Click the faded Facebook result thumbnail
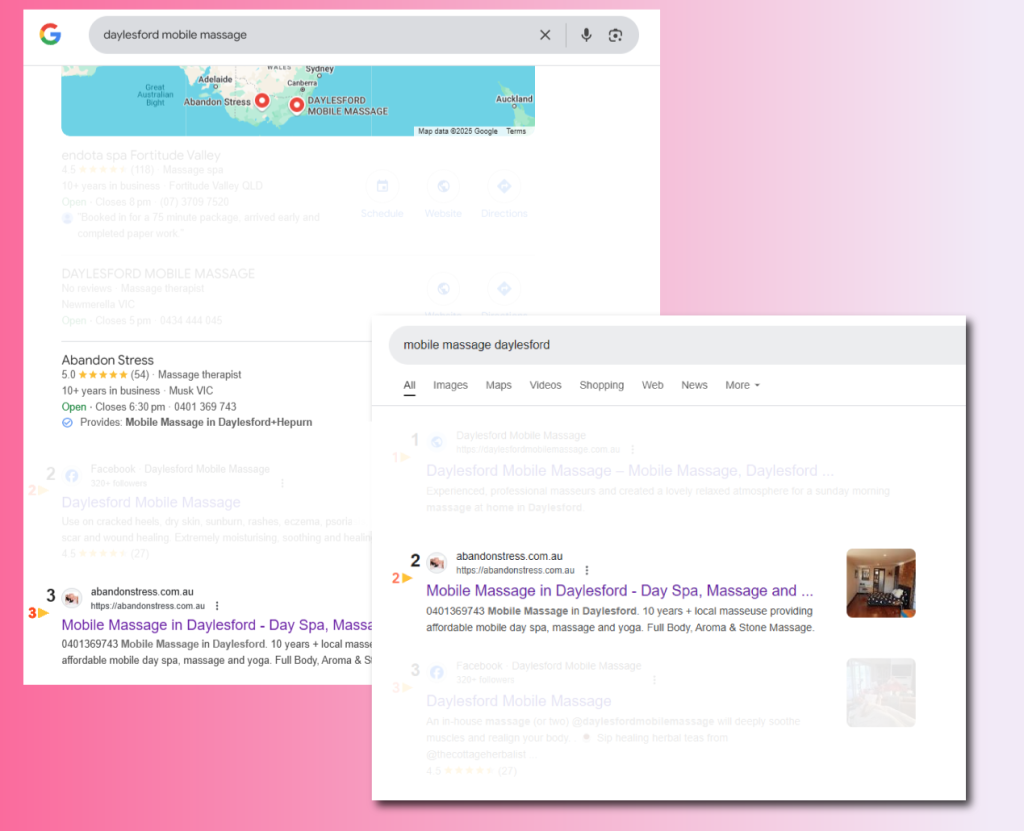 pos(881,692)
